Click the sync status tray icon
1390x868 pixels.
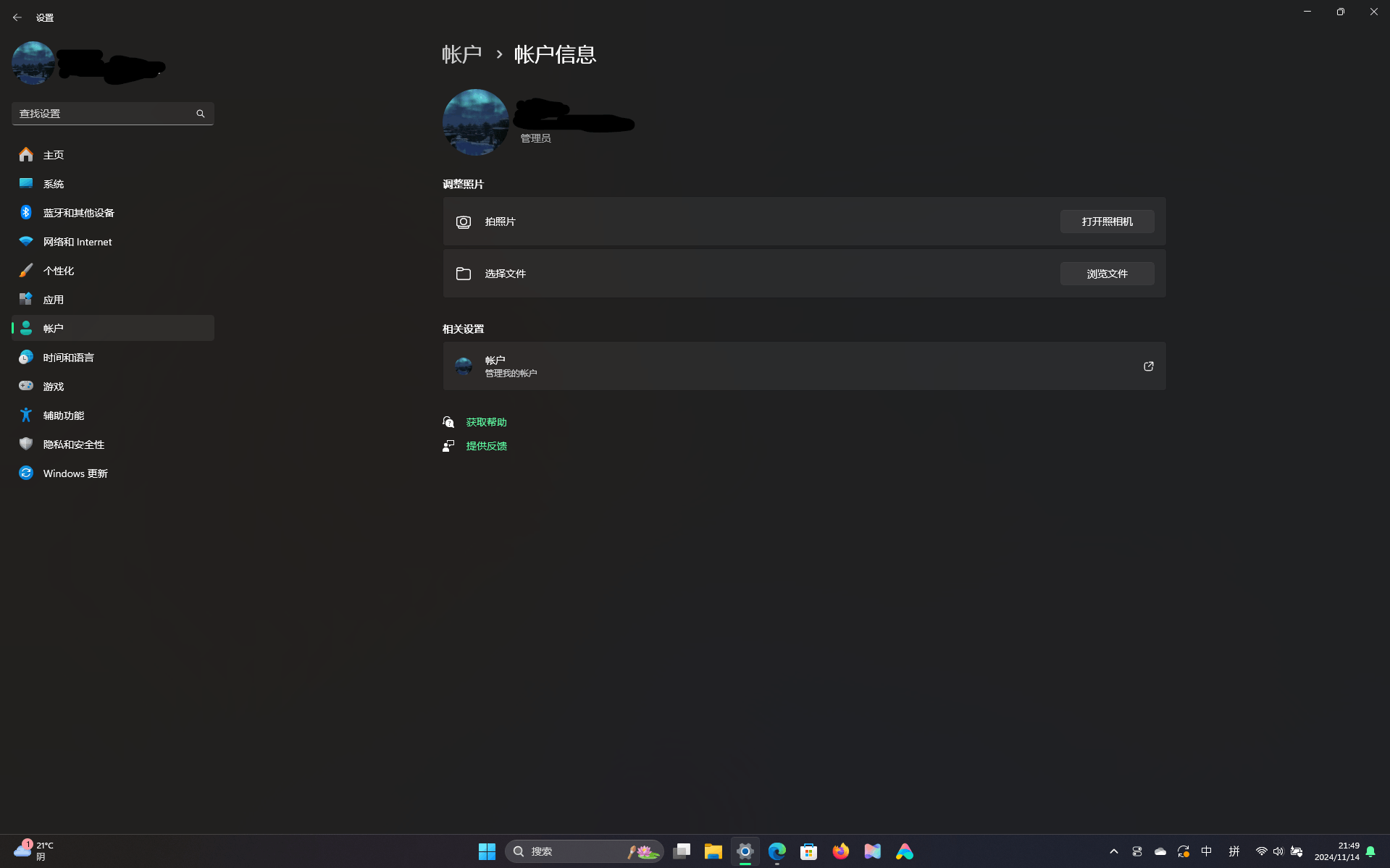tap(1184, 851)
